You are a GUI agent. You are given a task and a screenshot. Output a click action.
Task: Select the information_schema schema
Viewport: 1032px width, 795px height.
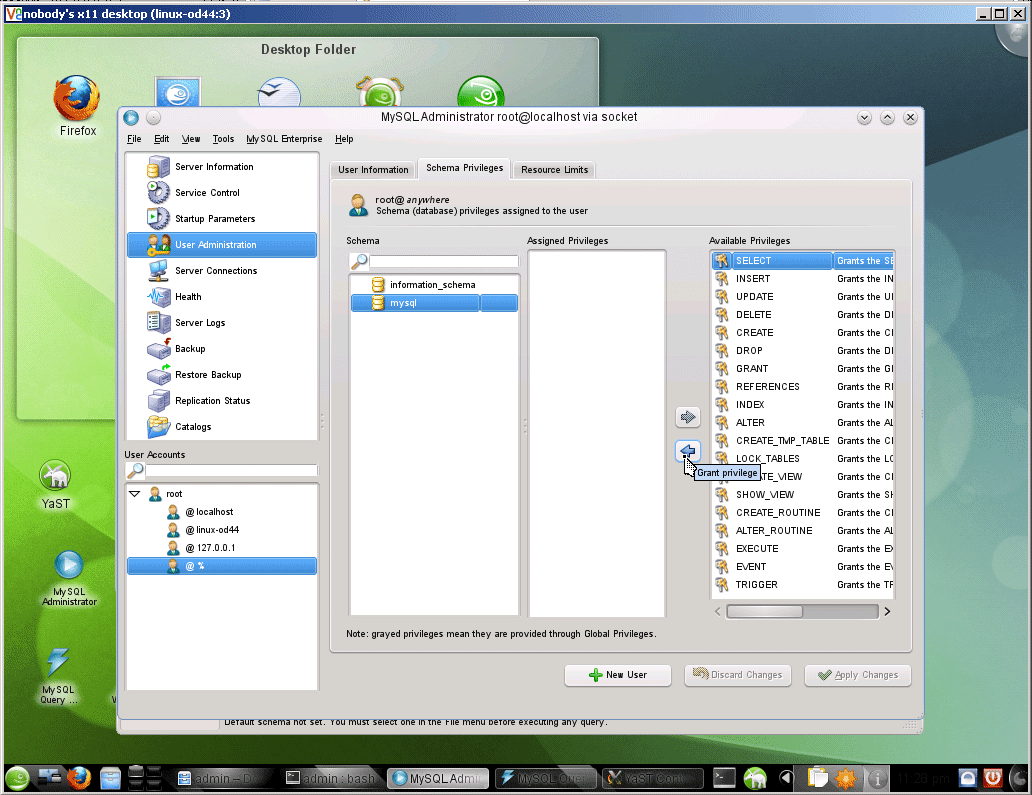coord(434,285)
